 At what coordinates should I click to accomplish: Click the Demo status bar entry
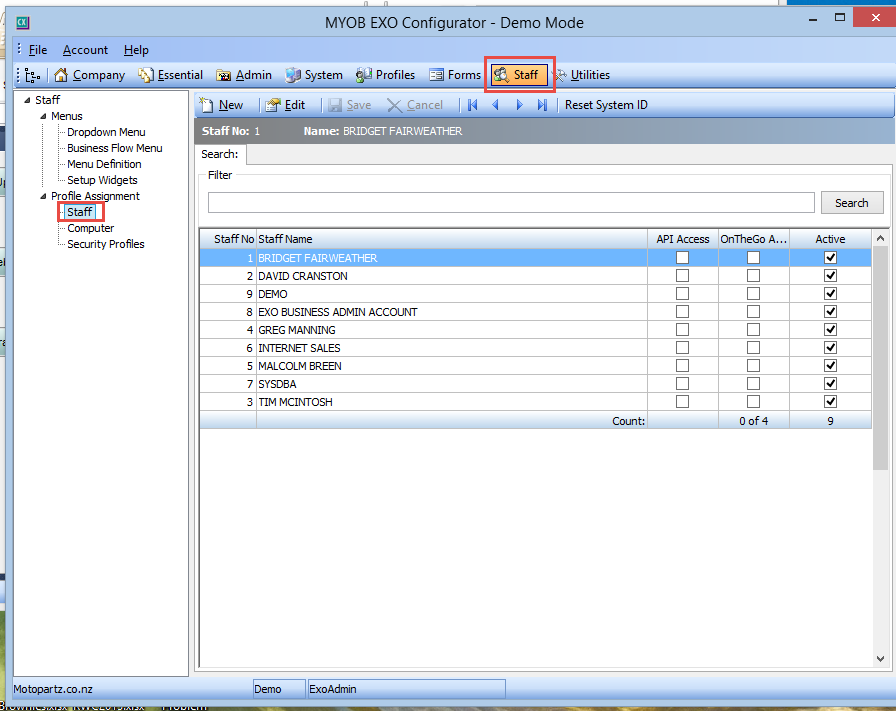279,689
